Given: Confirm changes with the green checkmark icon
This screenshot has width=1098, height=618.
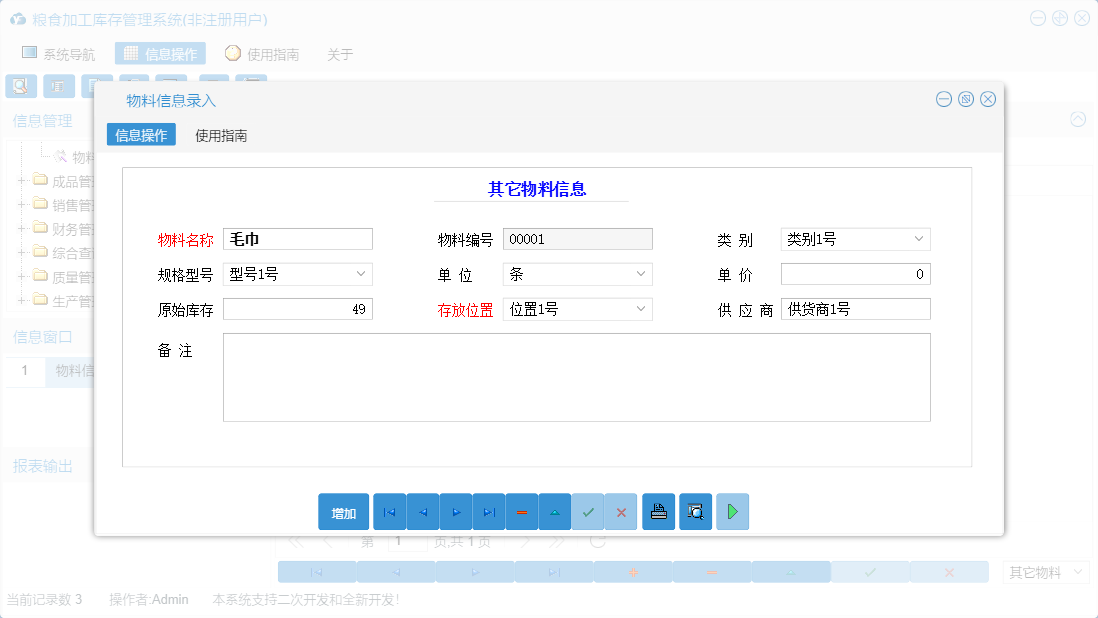Looking at the screenshot, I should tap(587, 511).
